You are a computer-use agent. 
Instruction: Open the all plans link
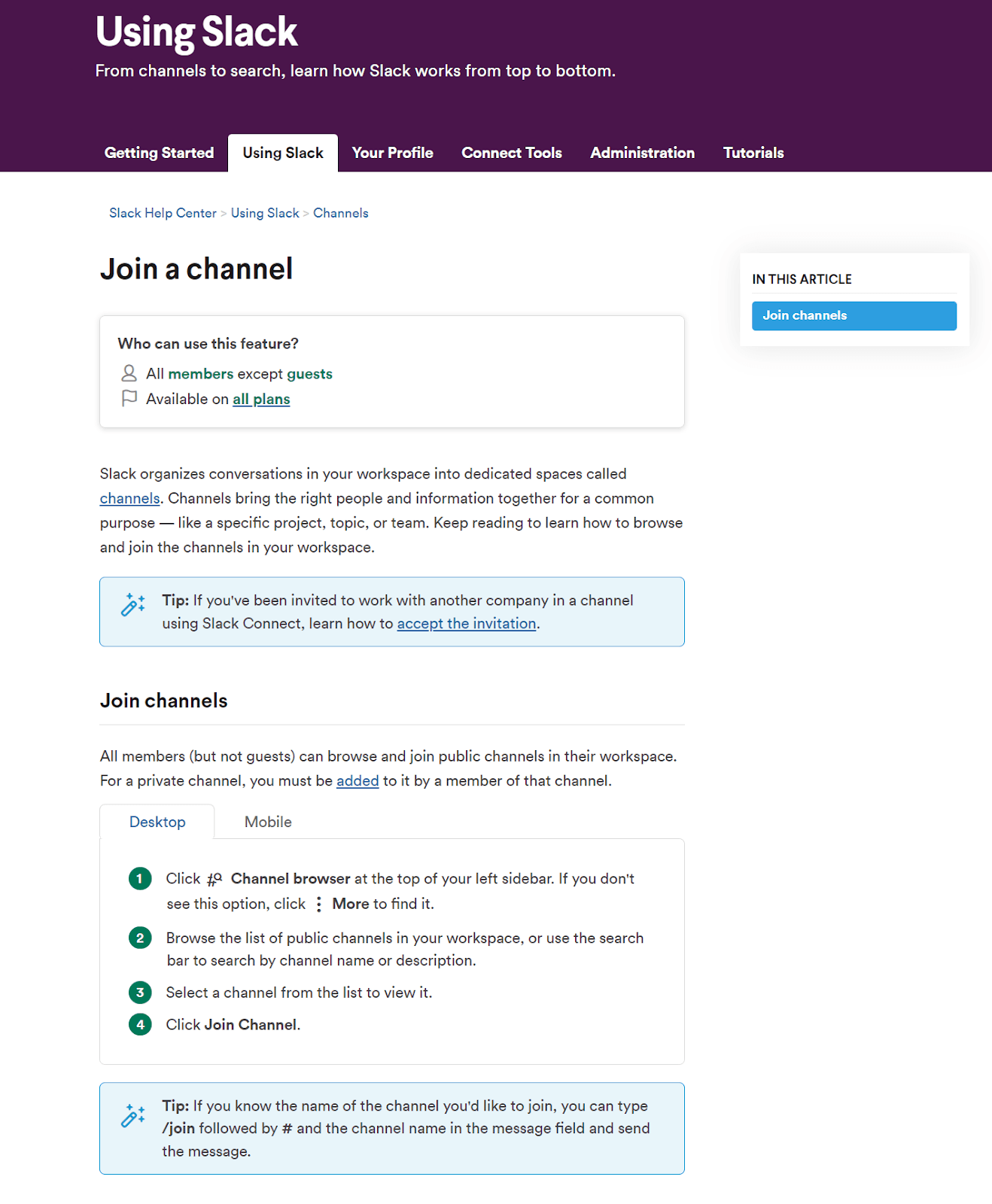[x=261, y=400]
